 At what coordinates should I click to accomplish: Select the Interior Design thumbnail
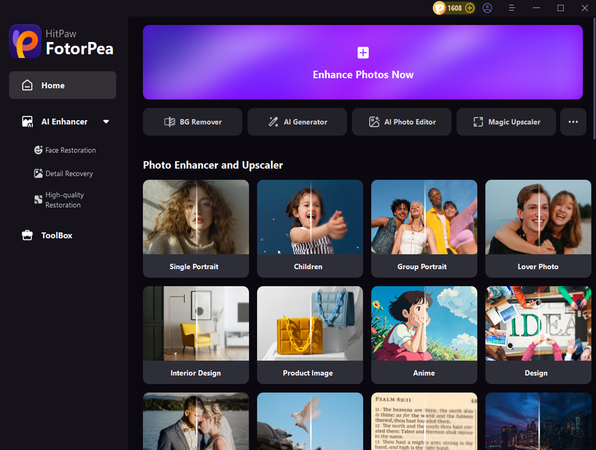click(x=196, y=323)
